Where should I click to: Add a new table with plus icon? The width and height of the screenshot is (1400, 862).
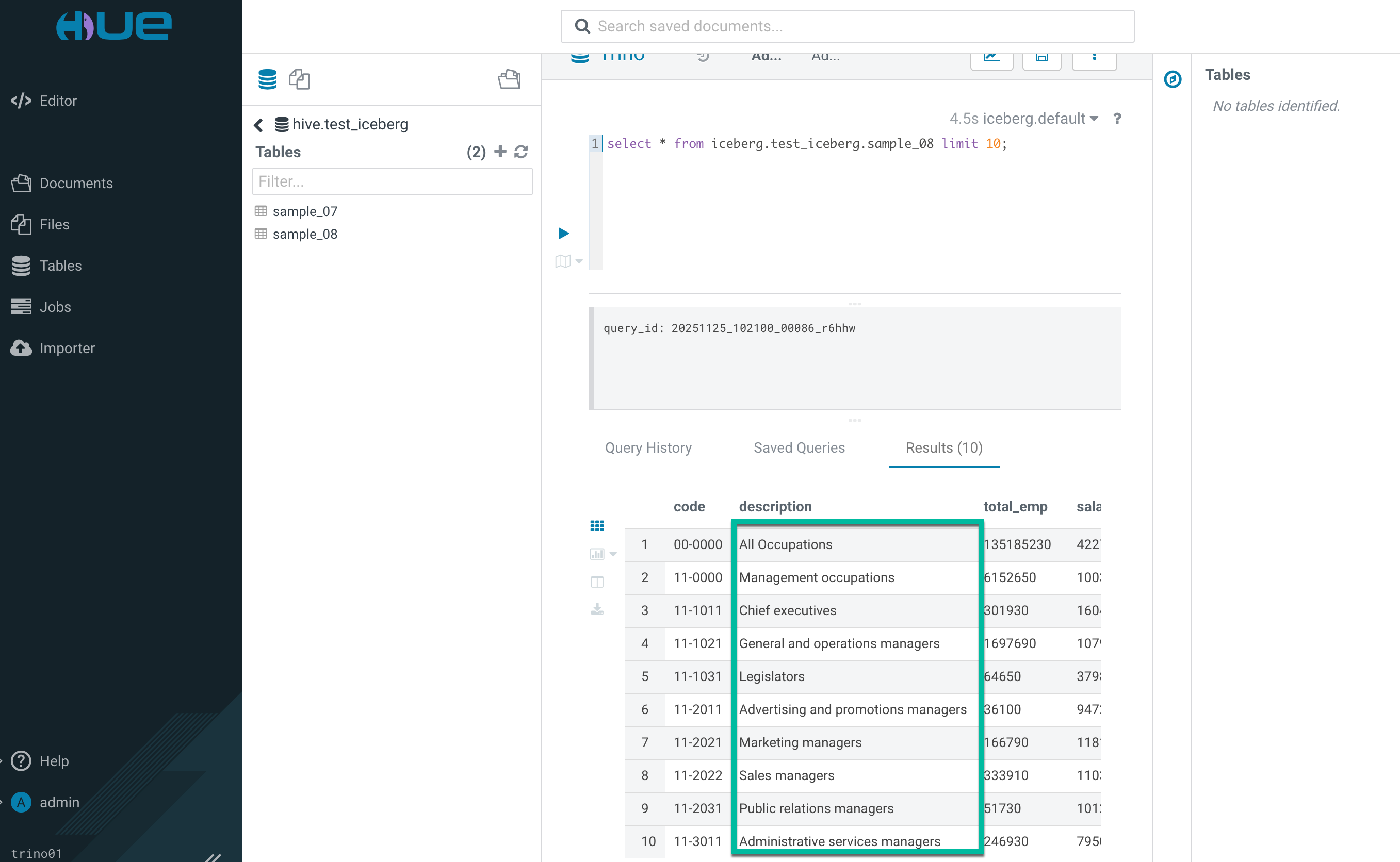point(500,152)
